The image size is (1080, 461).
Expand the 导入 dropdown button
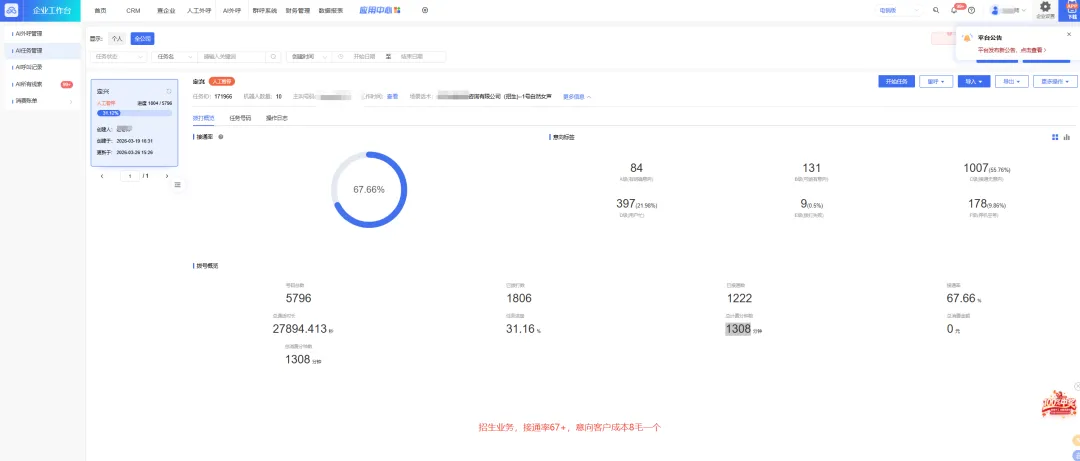(974, 81)
